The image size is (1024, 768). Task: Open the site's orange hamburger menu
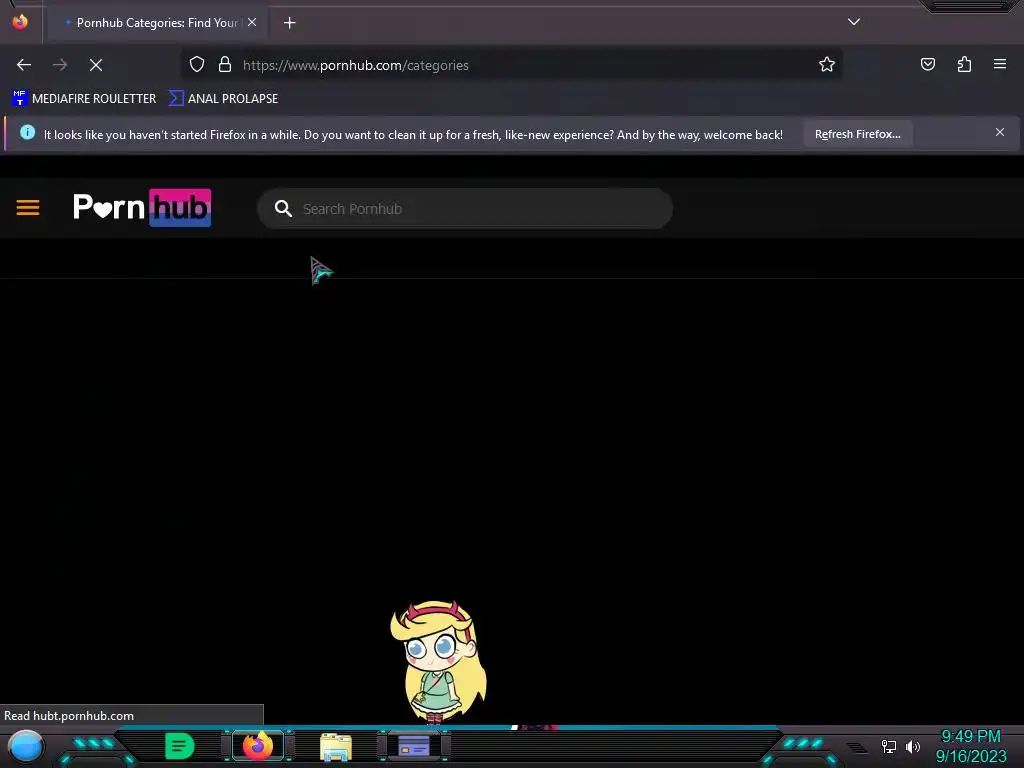click(28, 208)
